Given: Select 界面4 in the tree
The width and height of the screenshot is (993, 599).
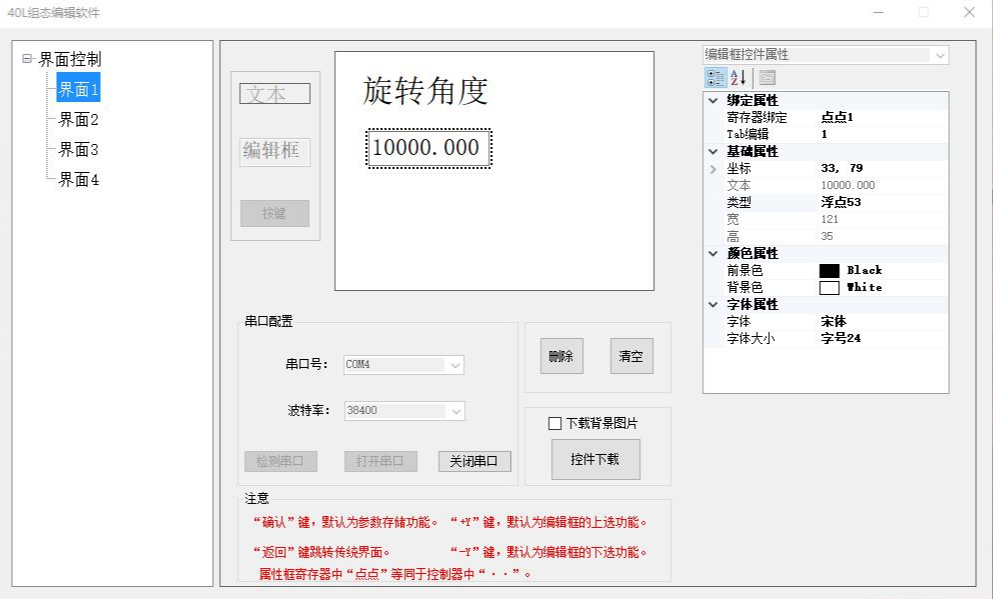Looking at the screenshot, I should pyautogui.click(x=79, y=180).
